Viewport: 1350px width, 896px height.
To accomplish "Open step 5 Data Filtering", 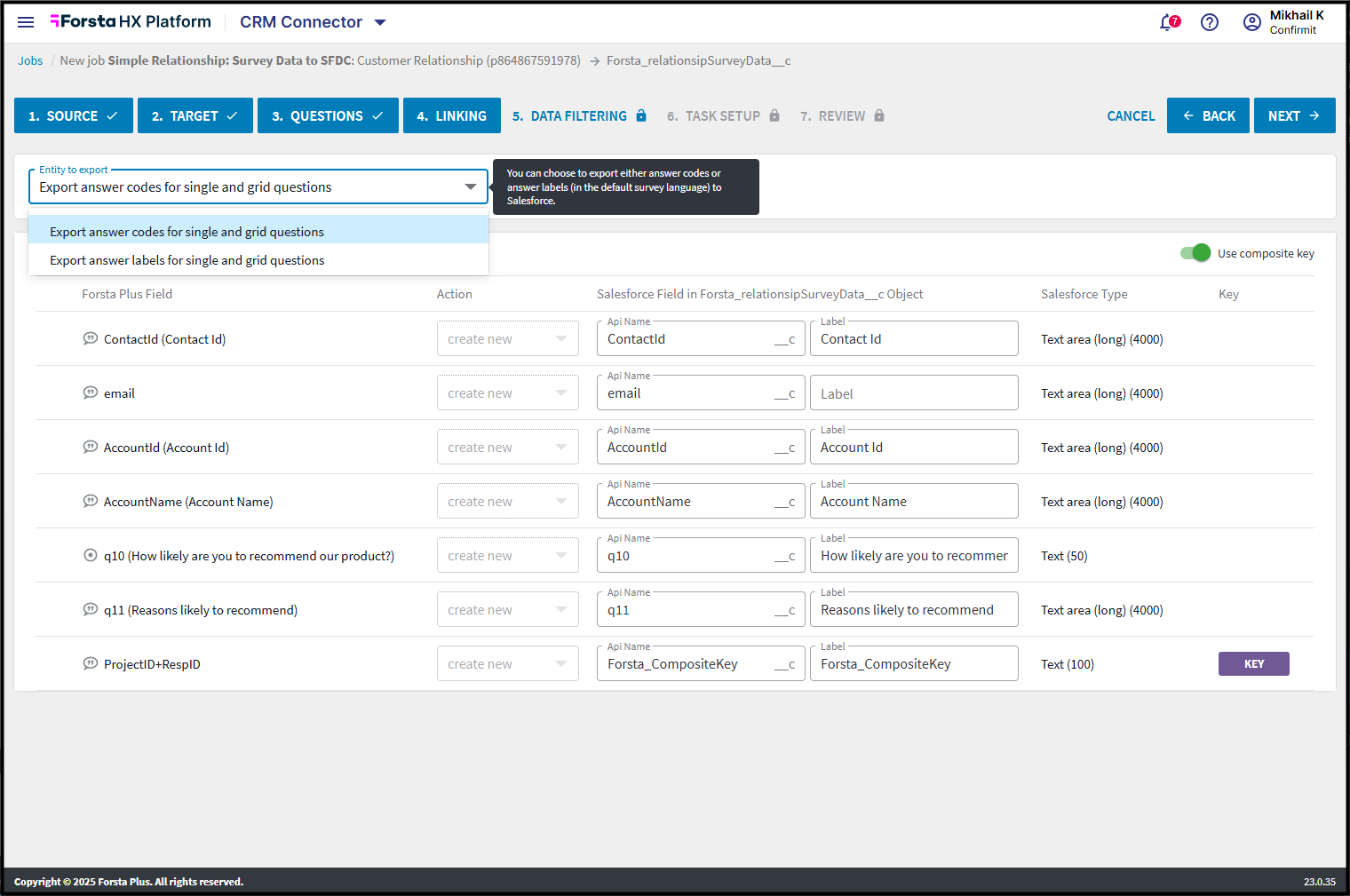I will (x=579, y=115).
